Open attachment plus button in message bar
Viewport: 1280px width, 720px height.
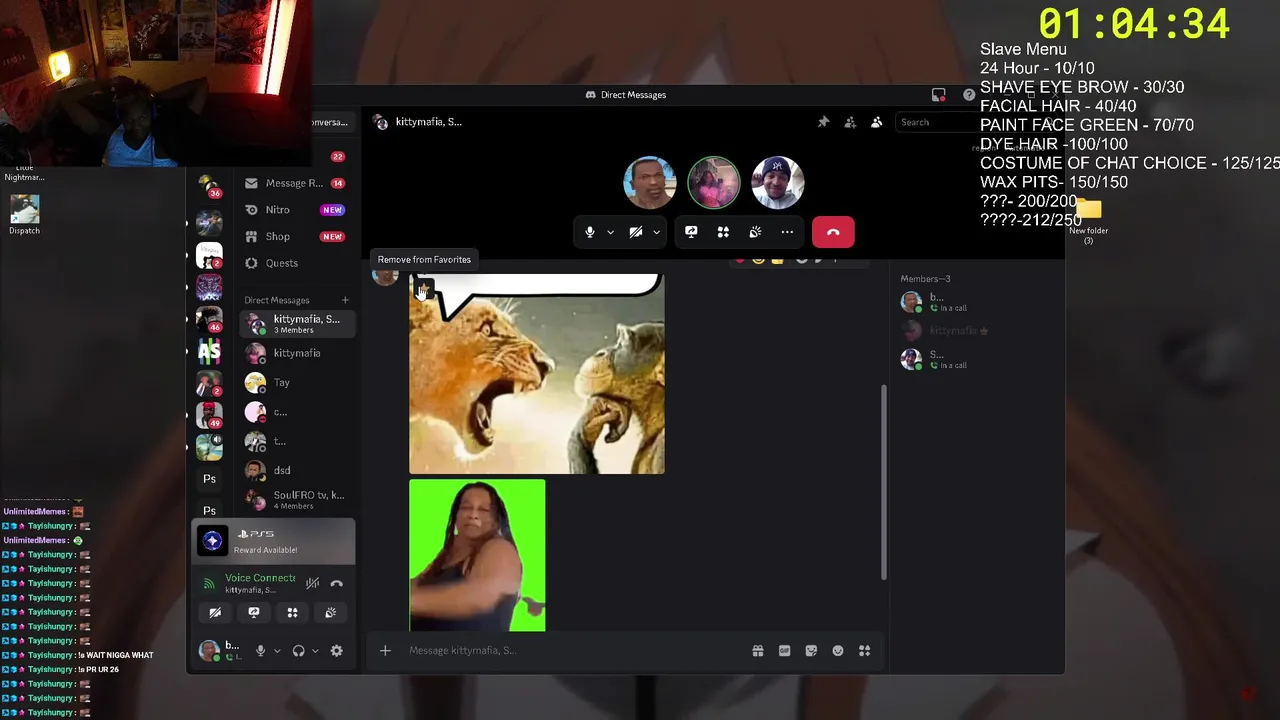[x=385, y=651]
